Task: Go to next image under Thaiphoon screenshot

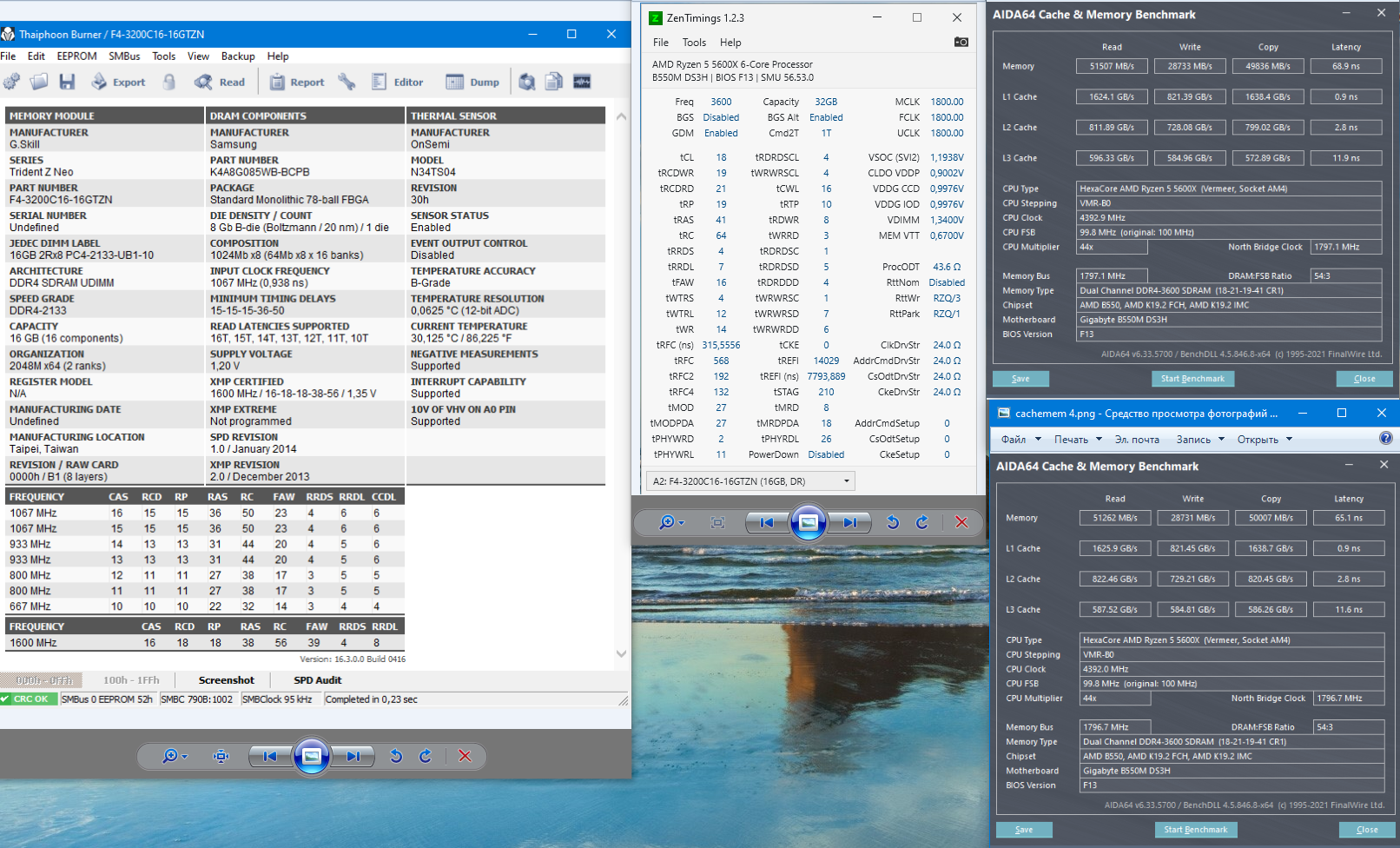Action: (x=353, y=756)
